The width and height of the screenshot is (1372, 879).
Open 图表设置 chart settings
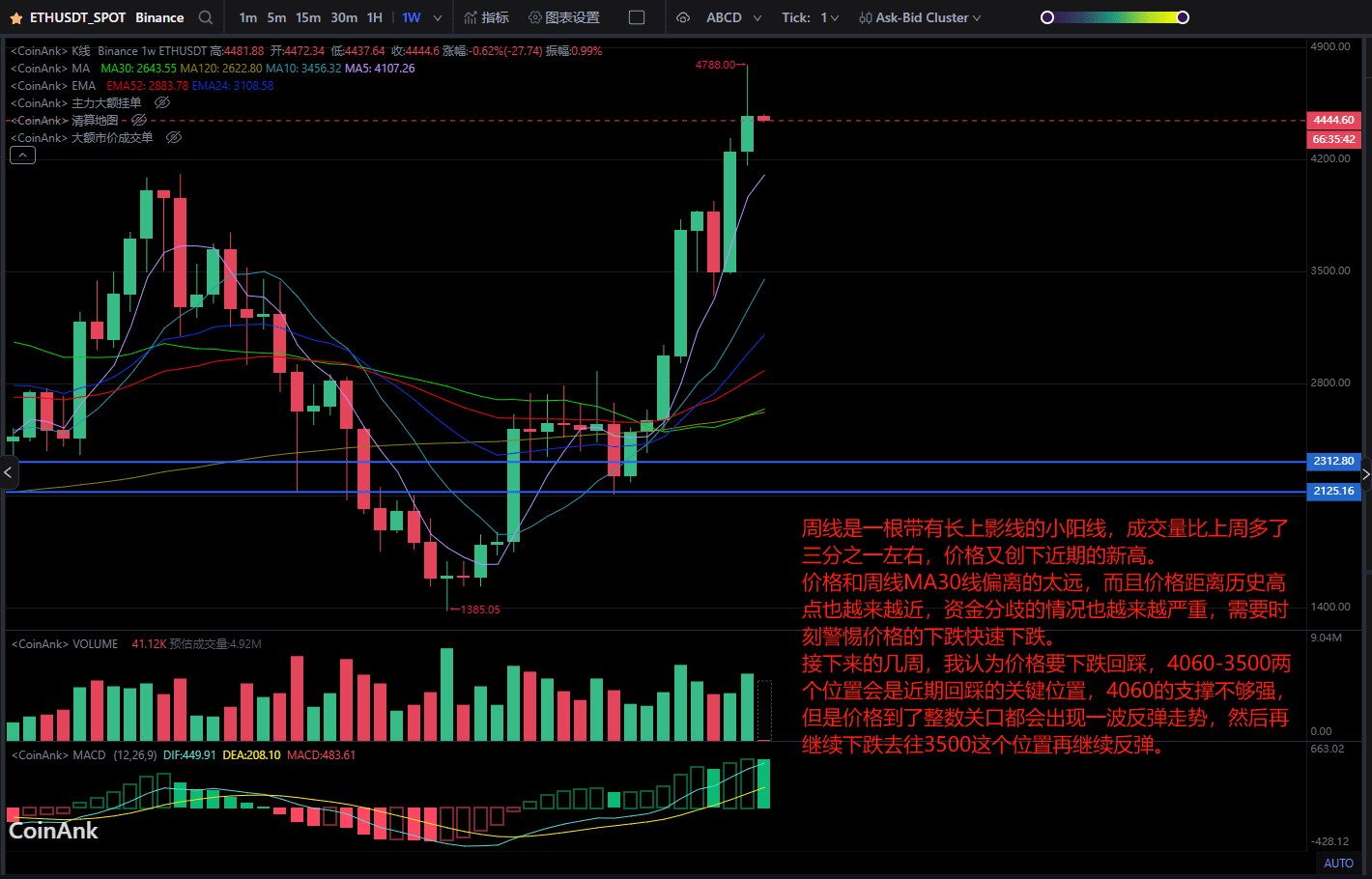coord(564,17)
